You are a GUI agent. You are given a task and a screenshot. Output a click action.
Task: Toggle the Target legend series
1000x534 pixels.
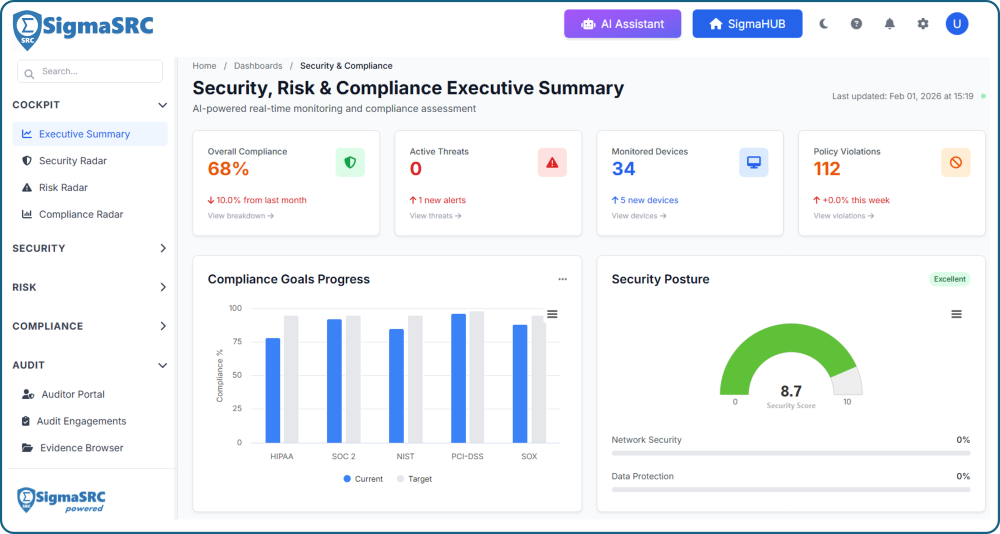click(414, 478)
